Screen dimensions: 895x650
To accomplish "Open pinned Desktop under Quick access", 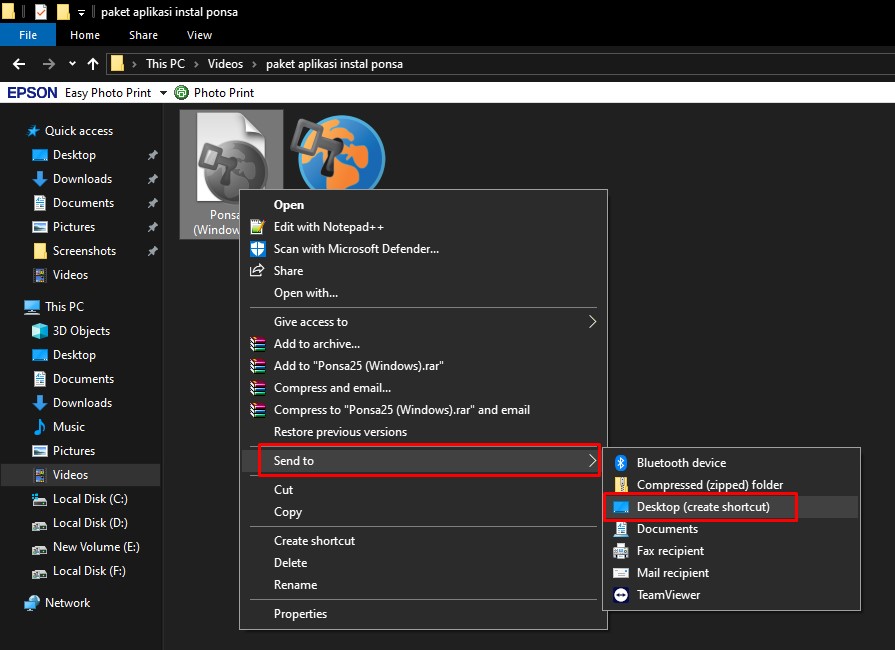I will click(x=74, y=155).
